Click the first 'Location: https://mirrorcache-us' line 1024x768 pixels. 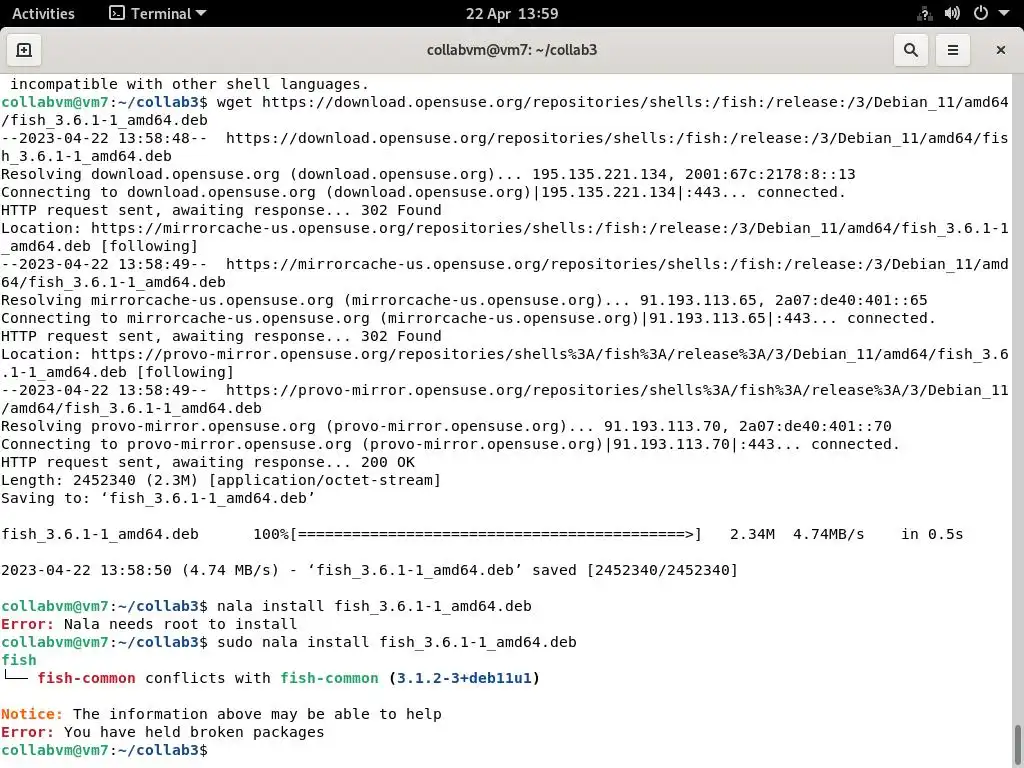pos(505,237)
